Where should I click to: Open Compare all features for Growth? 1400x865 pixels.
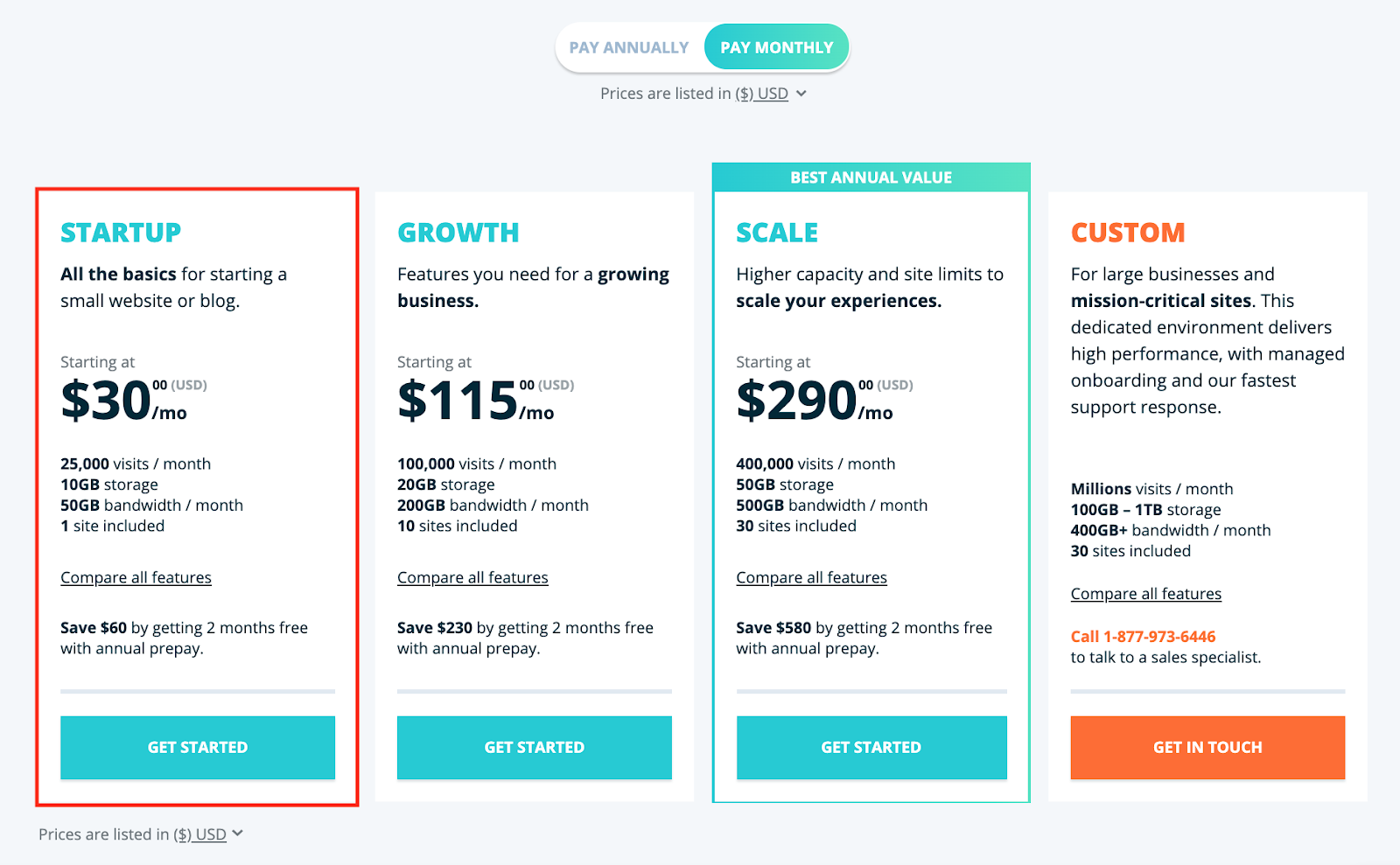[x=472, y=577]
